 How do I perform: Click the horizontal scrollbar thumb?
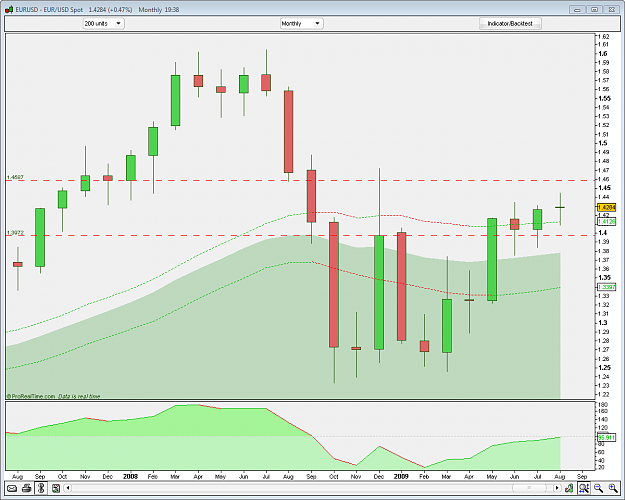point(529,488)
